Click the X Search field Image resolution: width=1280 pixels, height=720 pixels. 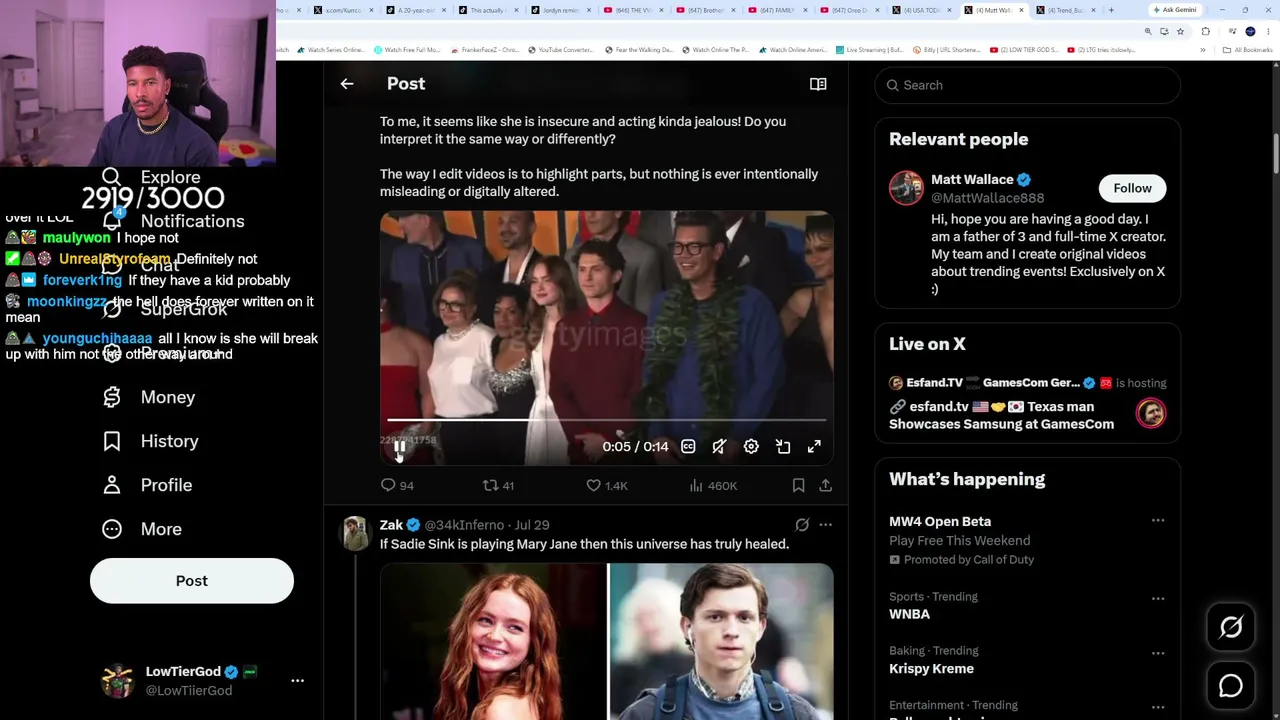(1028, 85)
